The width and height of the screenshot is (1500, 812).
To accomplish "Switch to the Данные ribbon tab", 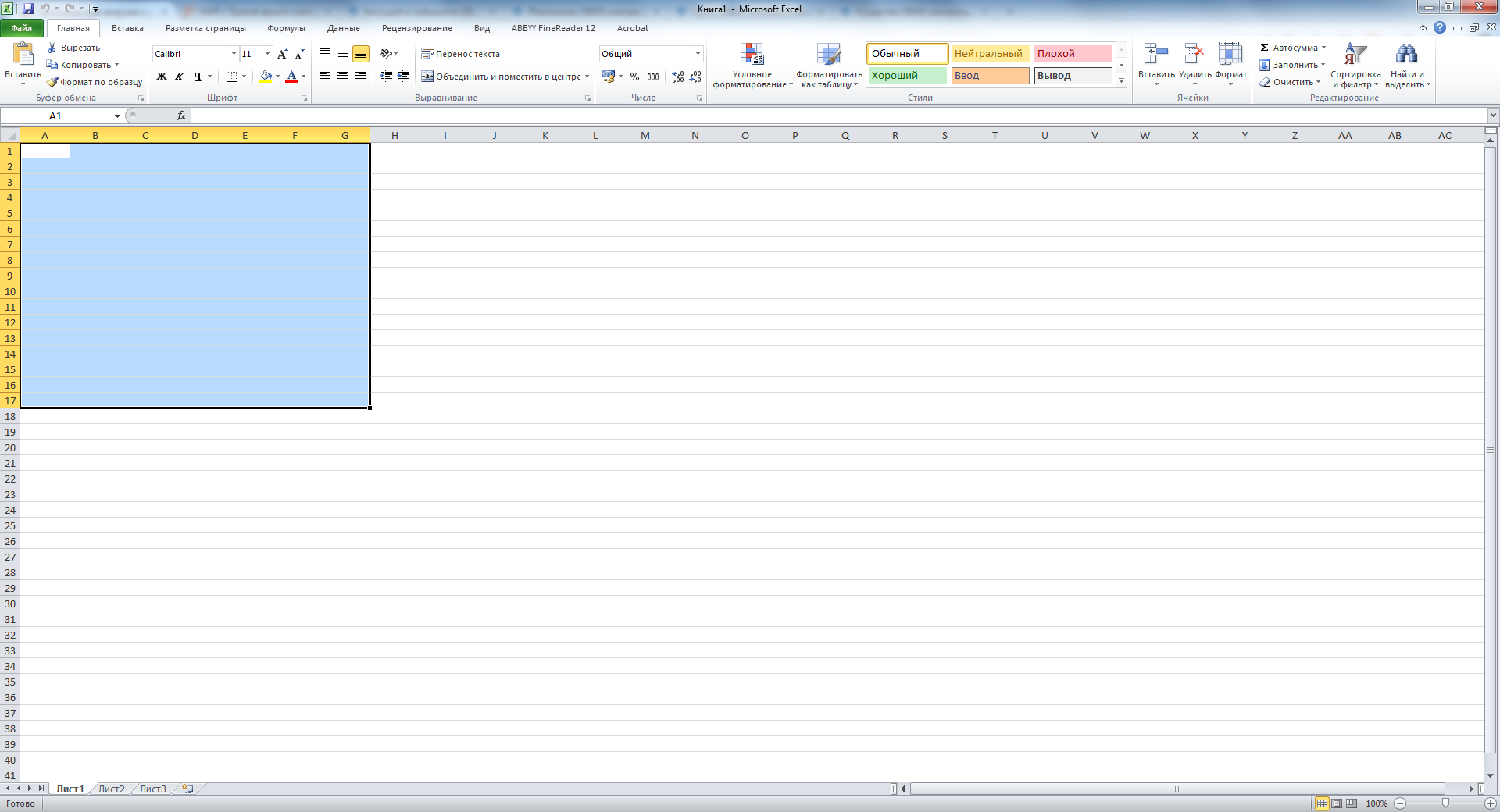I will pos(344,28).
